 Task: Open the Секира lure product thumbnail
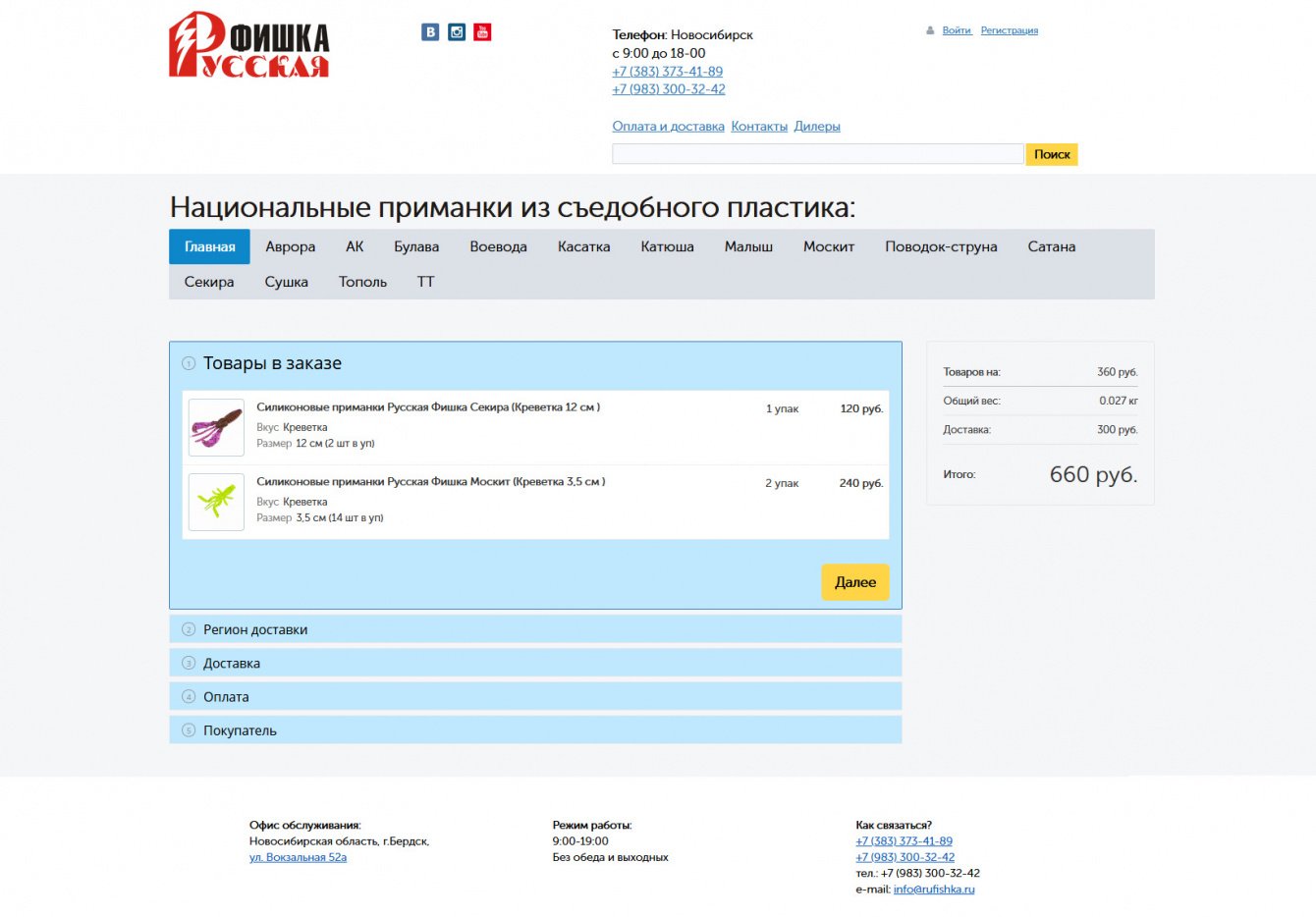click(216, 427)
